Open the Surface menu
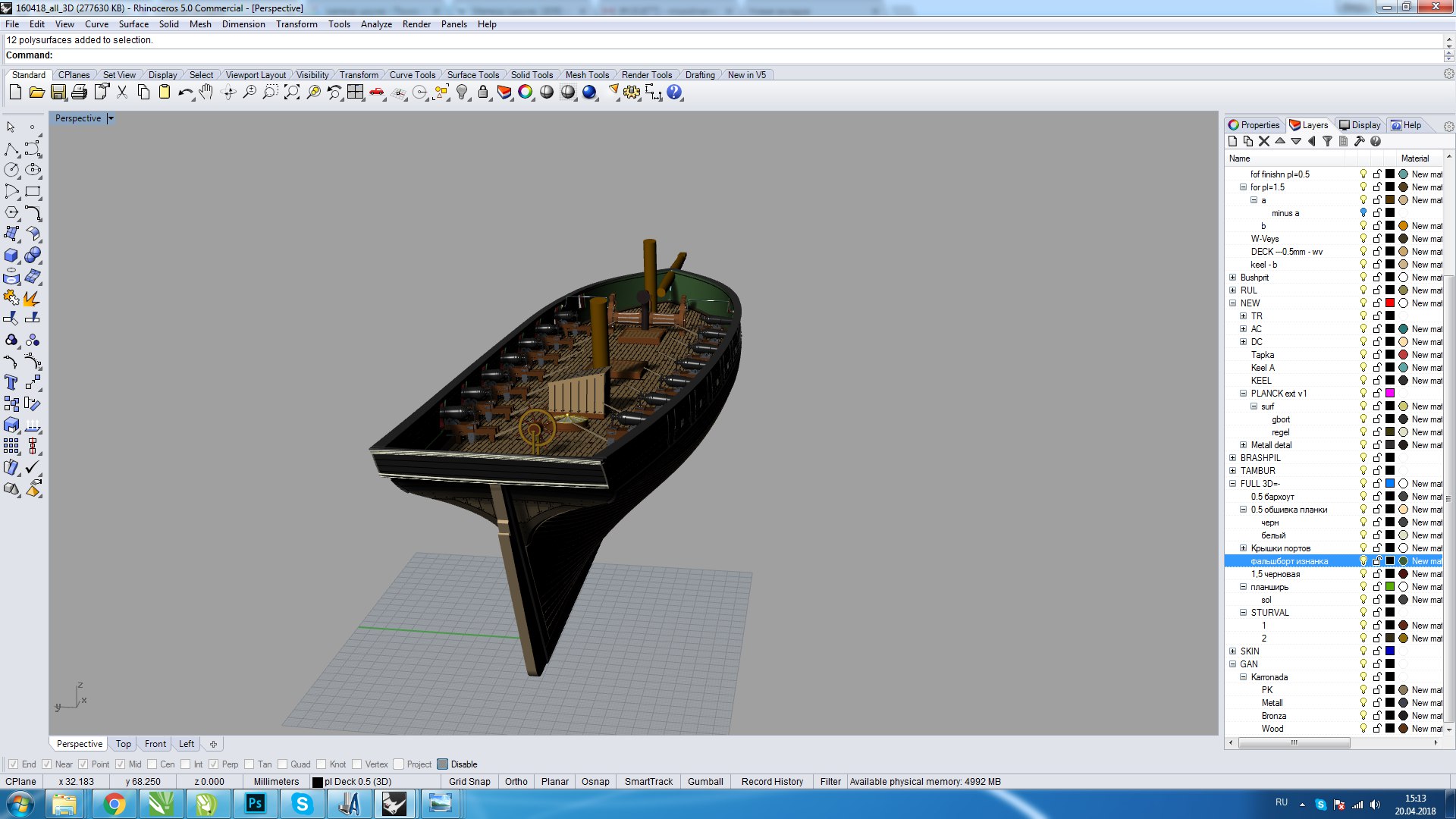This screenshot has width=1456, height=819. (x=133, y=24)
